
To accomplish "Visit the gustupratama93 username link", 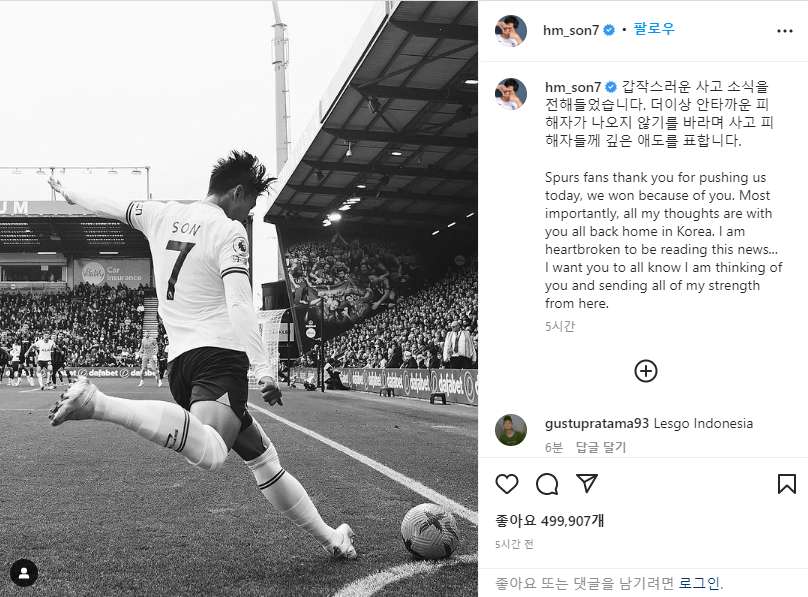I will pos(596,423).
